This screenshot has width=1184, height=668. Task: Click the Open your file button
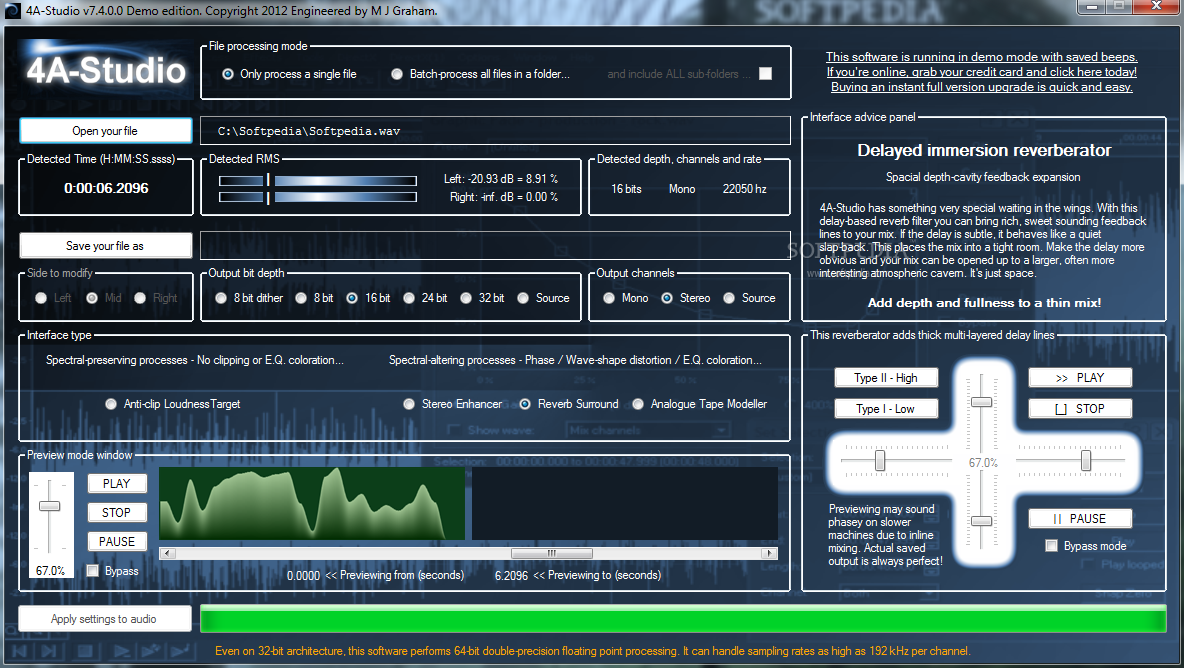click(x=105, y=131)
